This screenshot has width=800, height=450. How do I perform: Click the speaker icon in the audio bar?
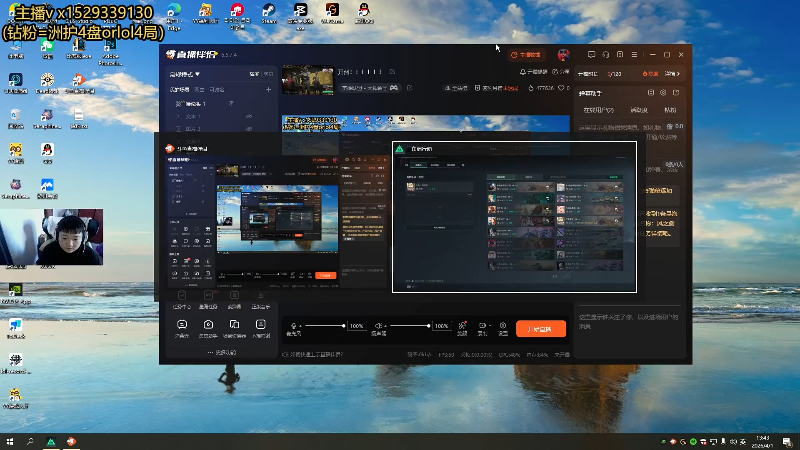tap(378, 326)
